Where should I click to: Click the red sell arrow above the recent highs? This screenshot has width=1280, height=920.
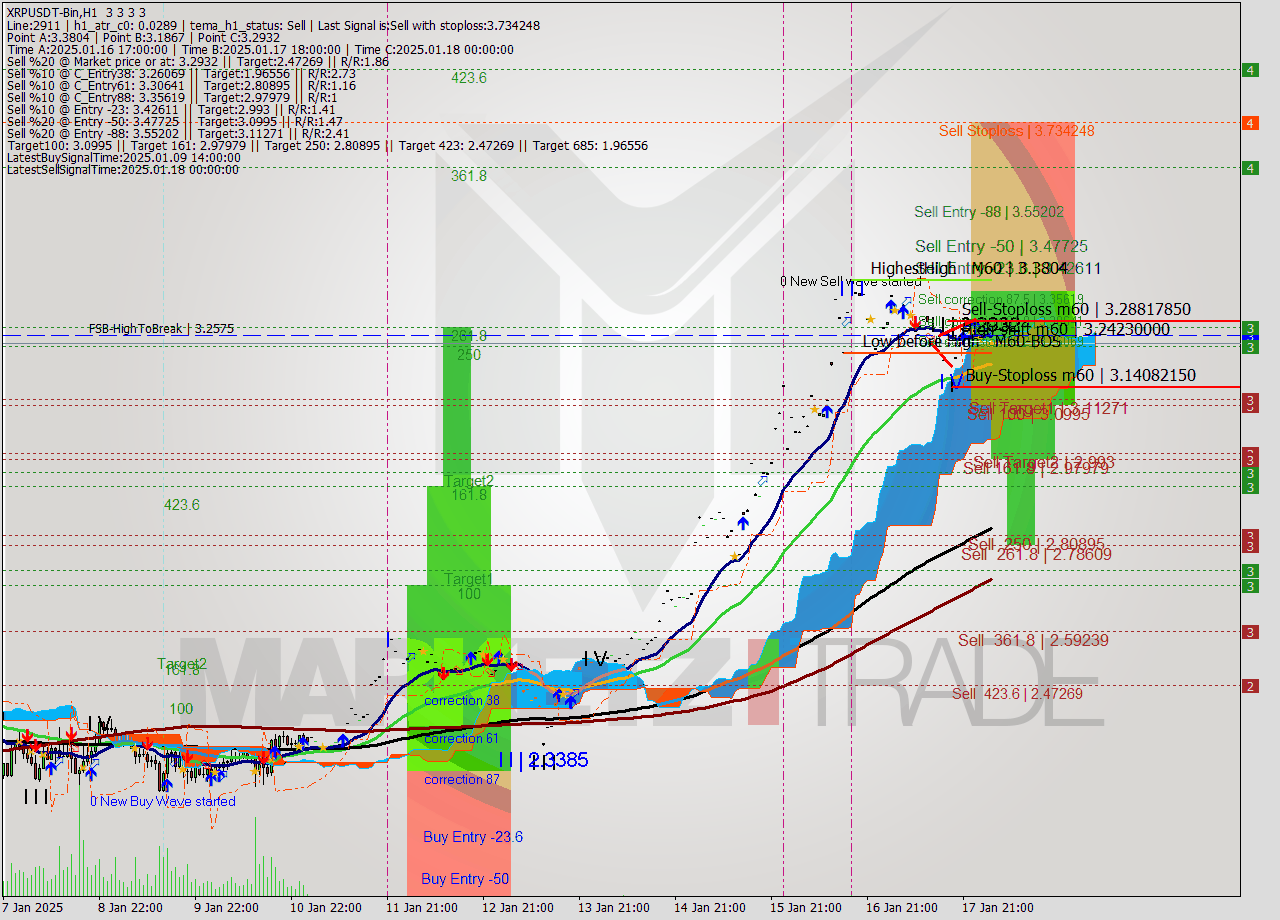coord(915,319)
